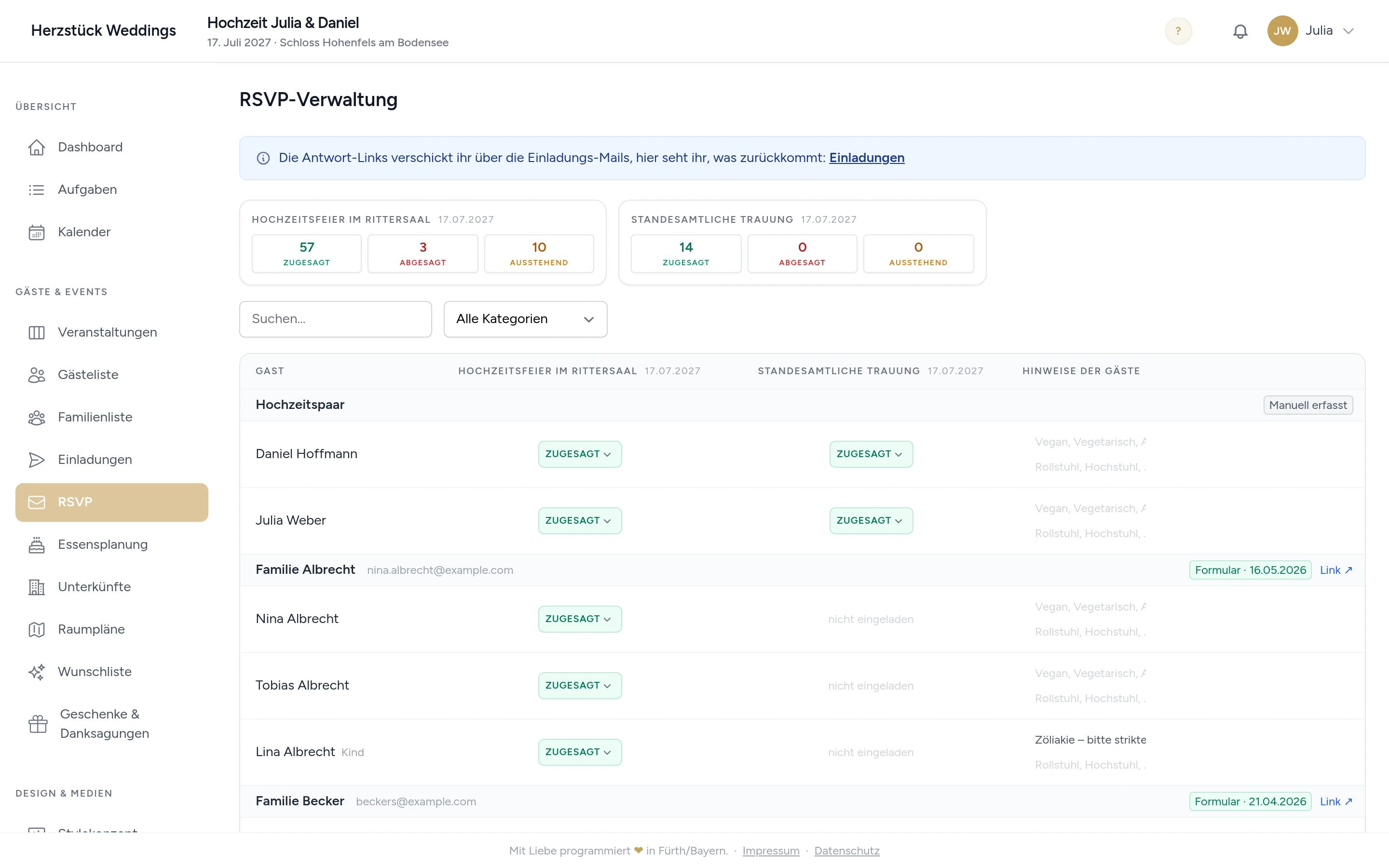
Task: Open Familie Albrecht's Link
Action: tap(1336, 570)
